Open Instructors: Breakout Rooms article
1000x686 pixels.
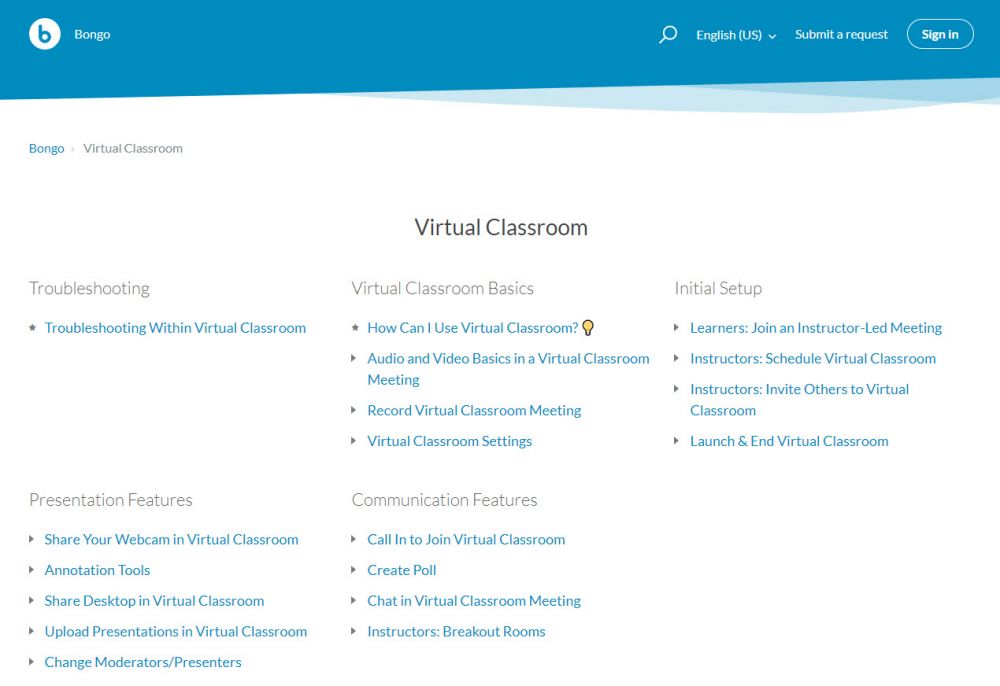pyautogui.click(x=456, y=632)
